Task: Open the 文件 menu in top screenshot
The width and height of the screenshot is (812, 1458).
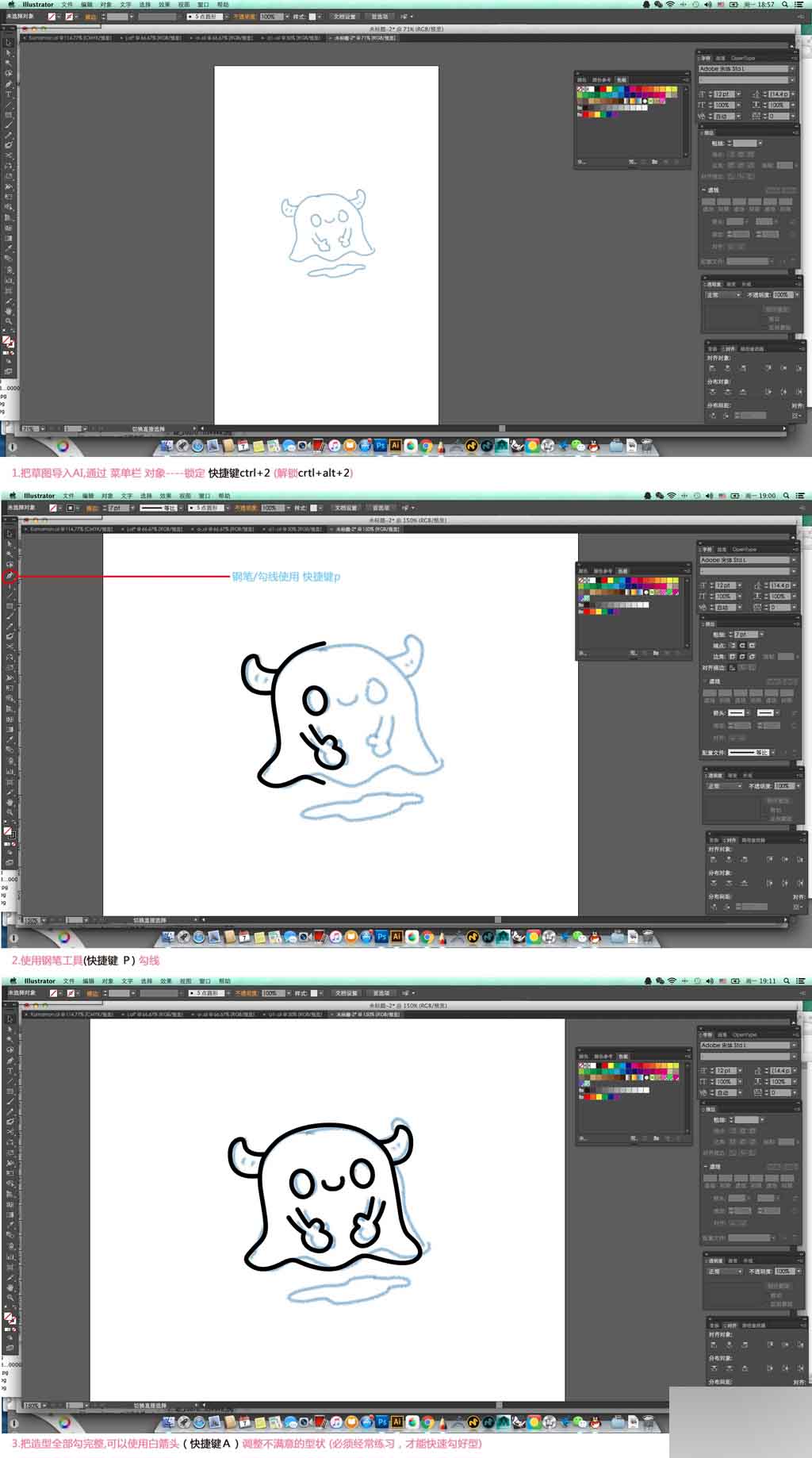Action: click(x=67, y=5)
